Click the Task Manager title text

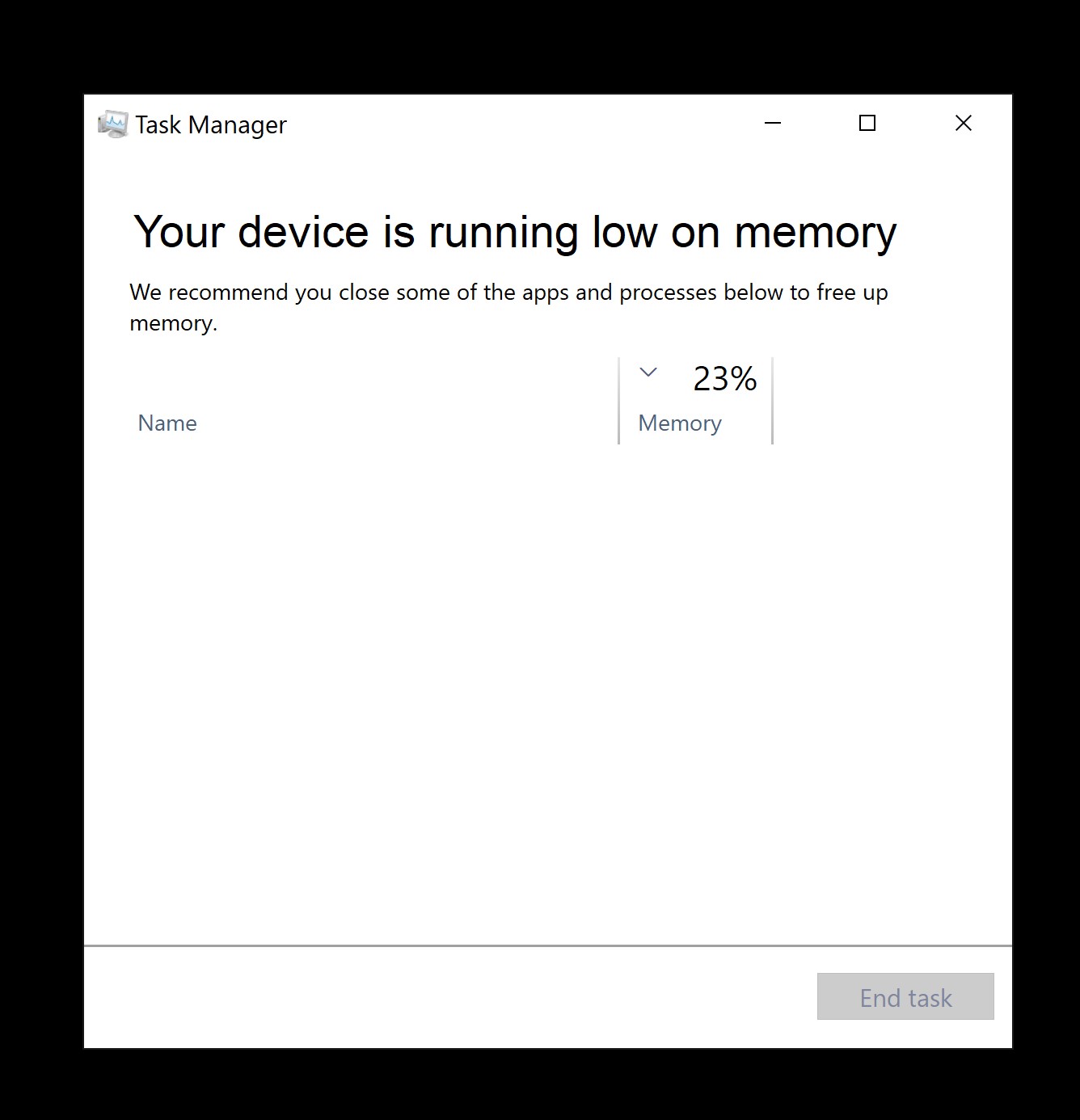pyautogui.click(x=210, y=124)
